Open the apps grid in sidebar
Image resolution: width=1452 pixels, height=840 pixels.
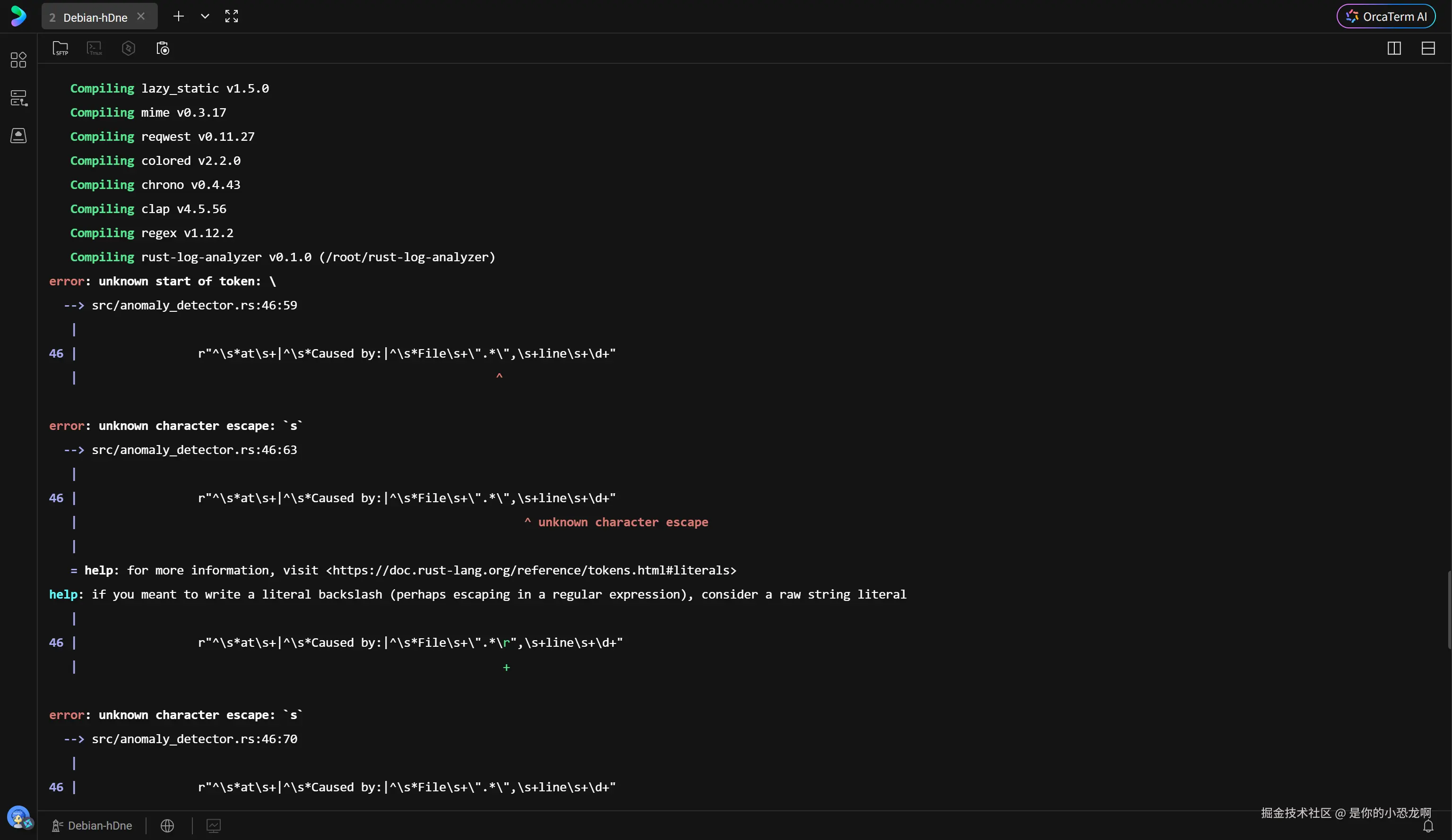coord(18,60)
